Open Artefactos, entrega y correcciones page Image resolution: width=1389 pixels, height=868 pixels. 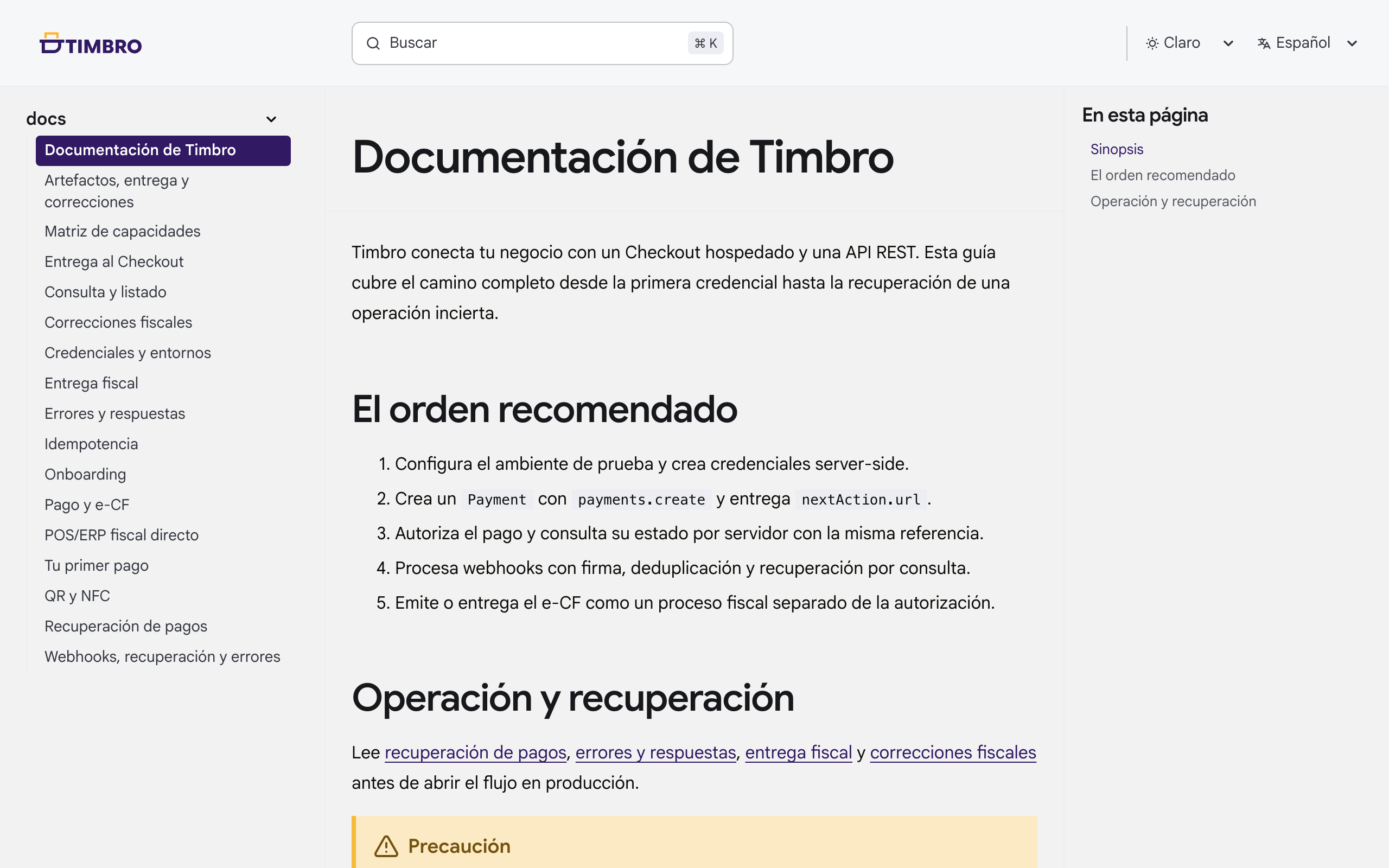(163, 191)
